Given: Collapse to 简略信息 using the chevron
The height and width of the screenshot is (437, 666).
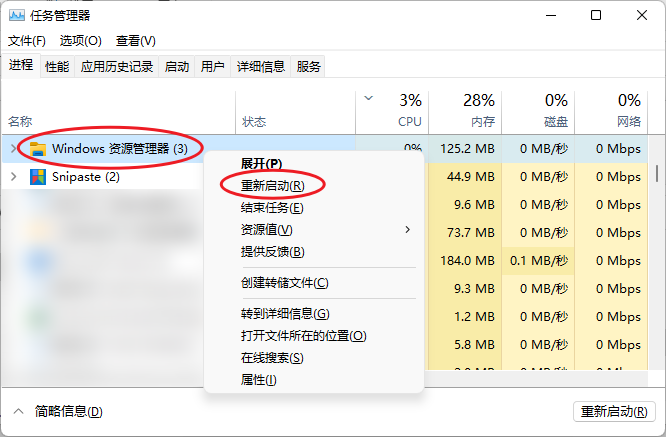Looking at the screenshot, I should [18, 411].
